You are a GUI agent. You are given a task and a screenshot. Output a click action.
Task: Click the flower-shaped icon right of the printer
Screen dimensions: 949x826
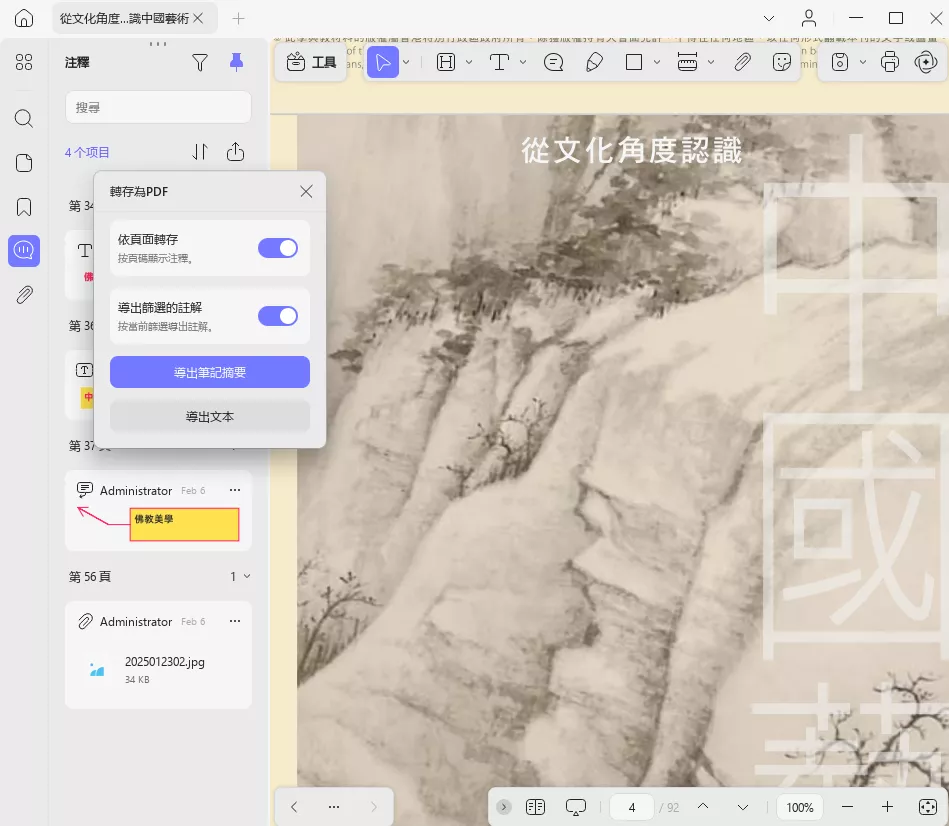[x=926, y=62]
